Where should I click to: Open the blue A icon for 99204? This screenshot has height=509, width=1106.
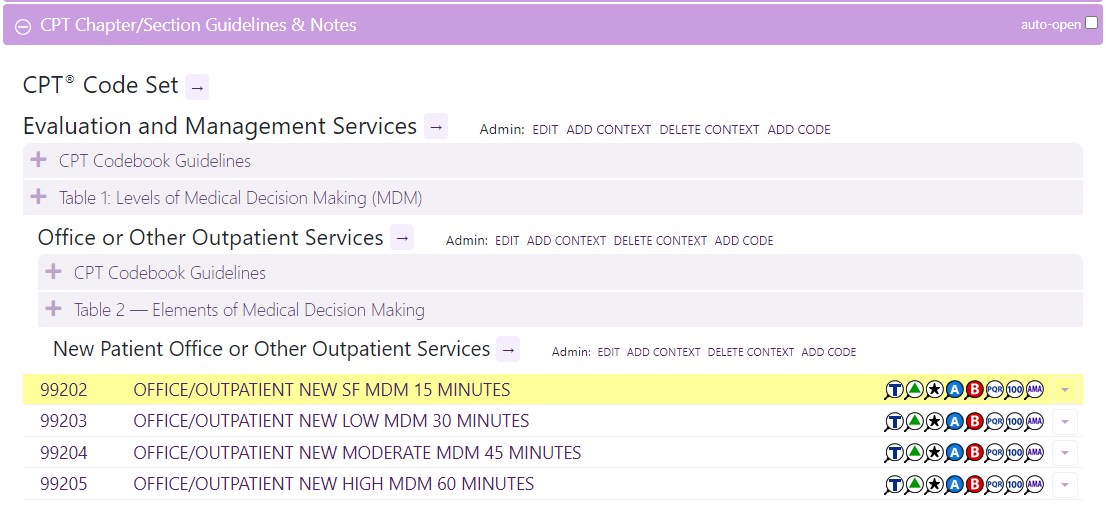(954, 452)
